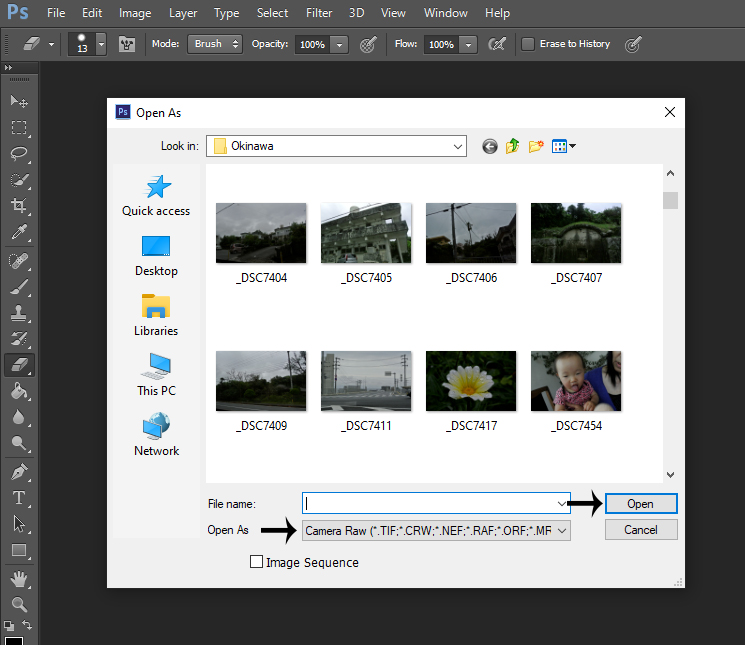Select the Hand tool
The image size is (745, 645).
pos(18,578)
